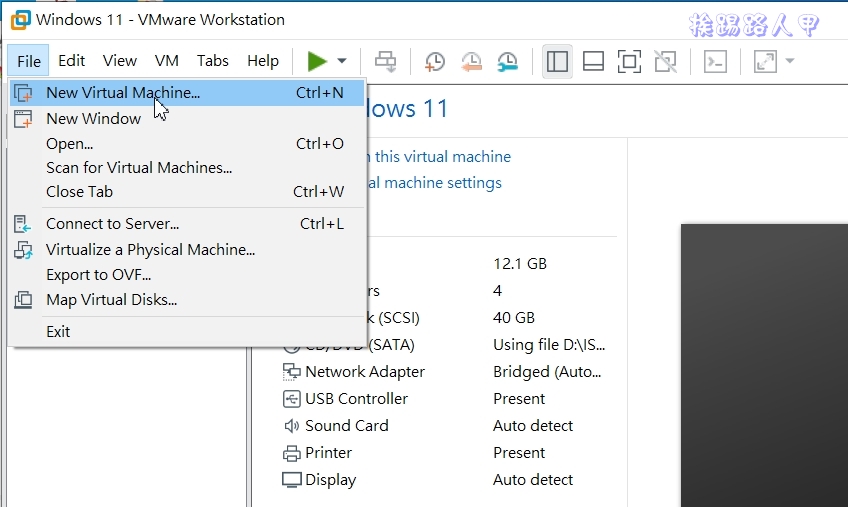The height and width of the screenshot is (507, 848).
Task: Click the processors value 4
Action: tap(498, 291)
